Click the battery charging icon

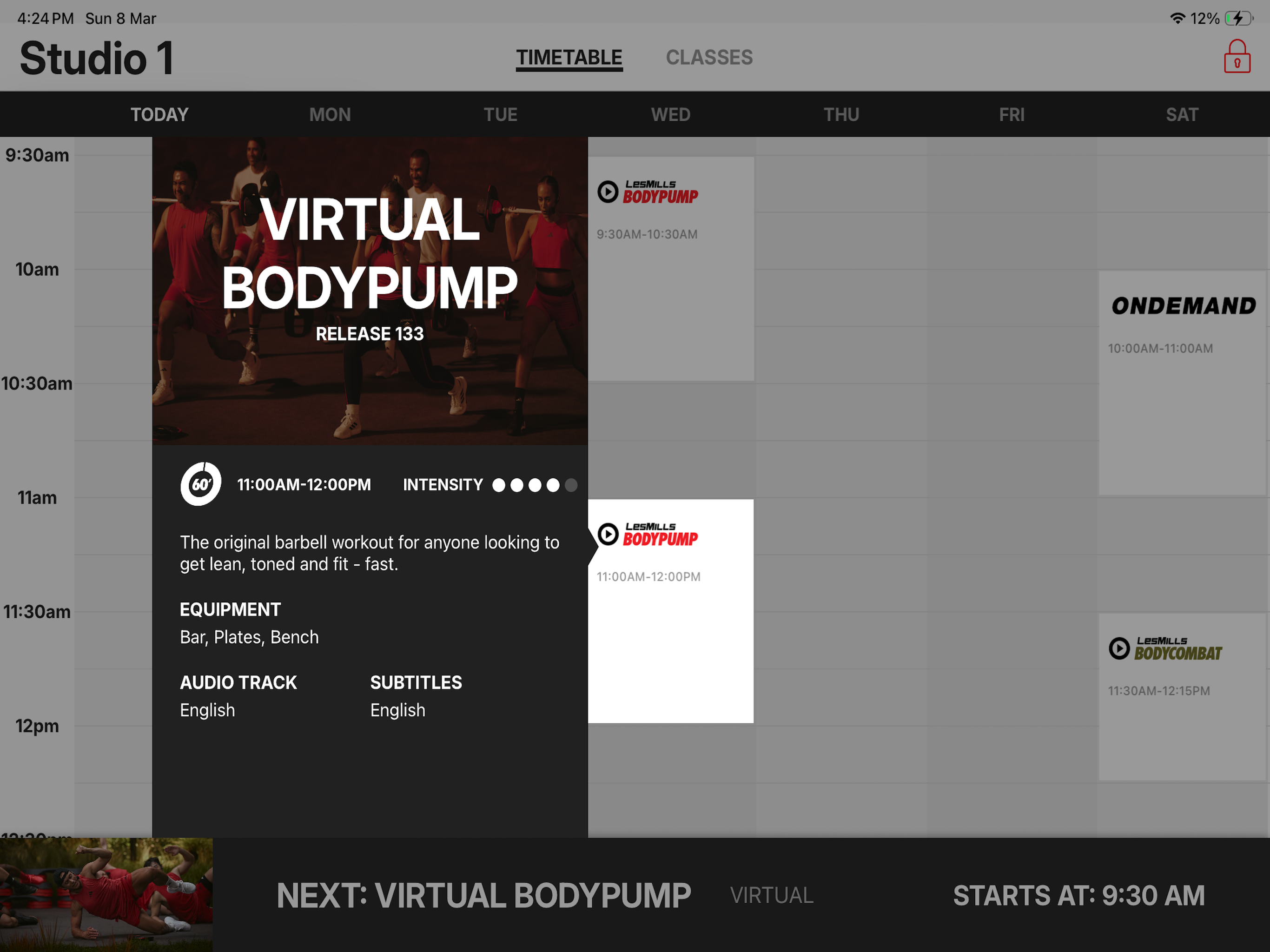pos(1238,19)
